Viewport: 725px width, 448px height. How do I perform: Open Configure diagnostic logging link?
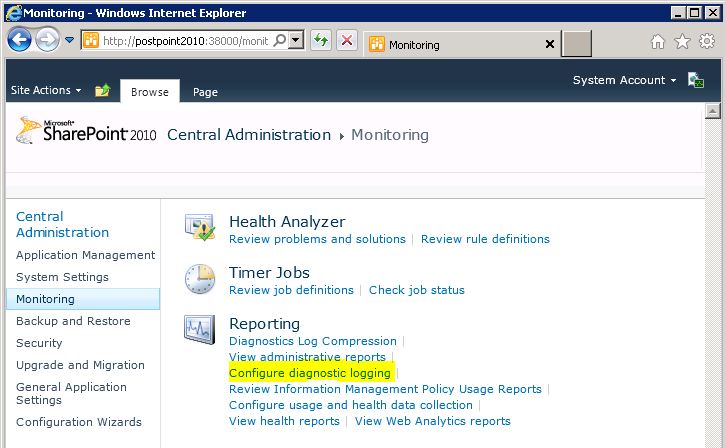[310, 373]
